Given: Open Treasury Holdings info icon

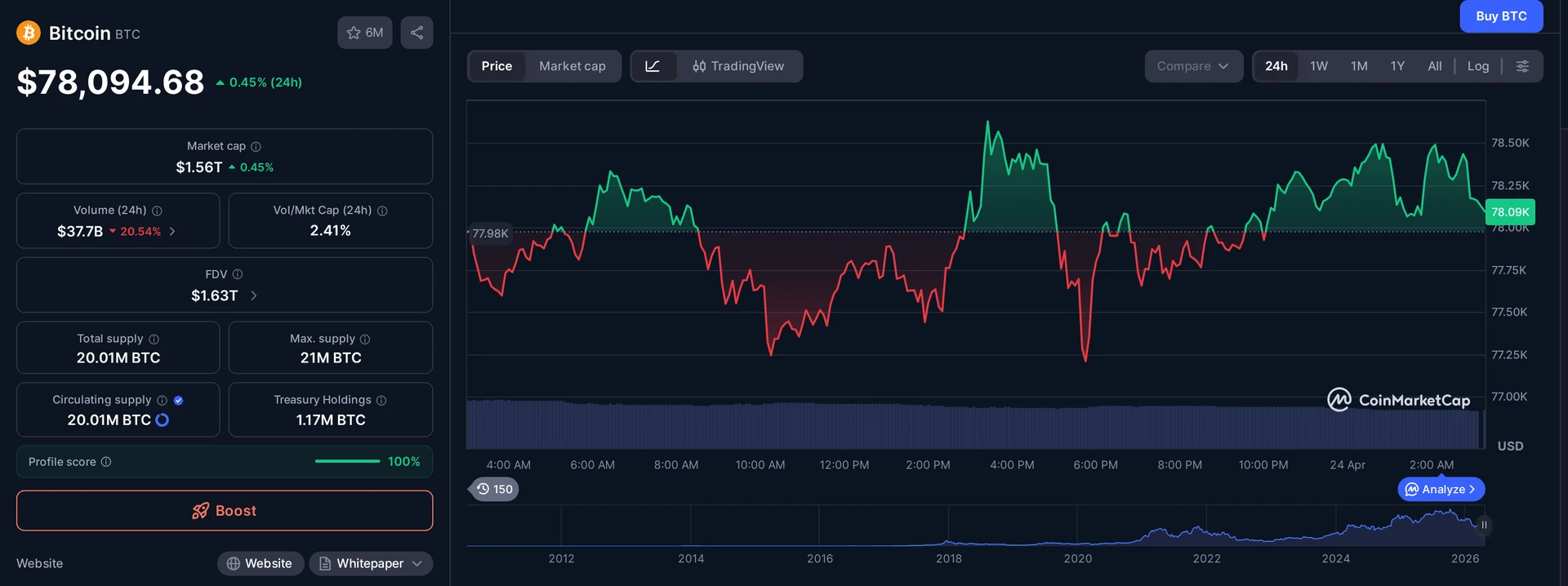Looking at the screenshot, I should 381,400.
